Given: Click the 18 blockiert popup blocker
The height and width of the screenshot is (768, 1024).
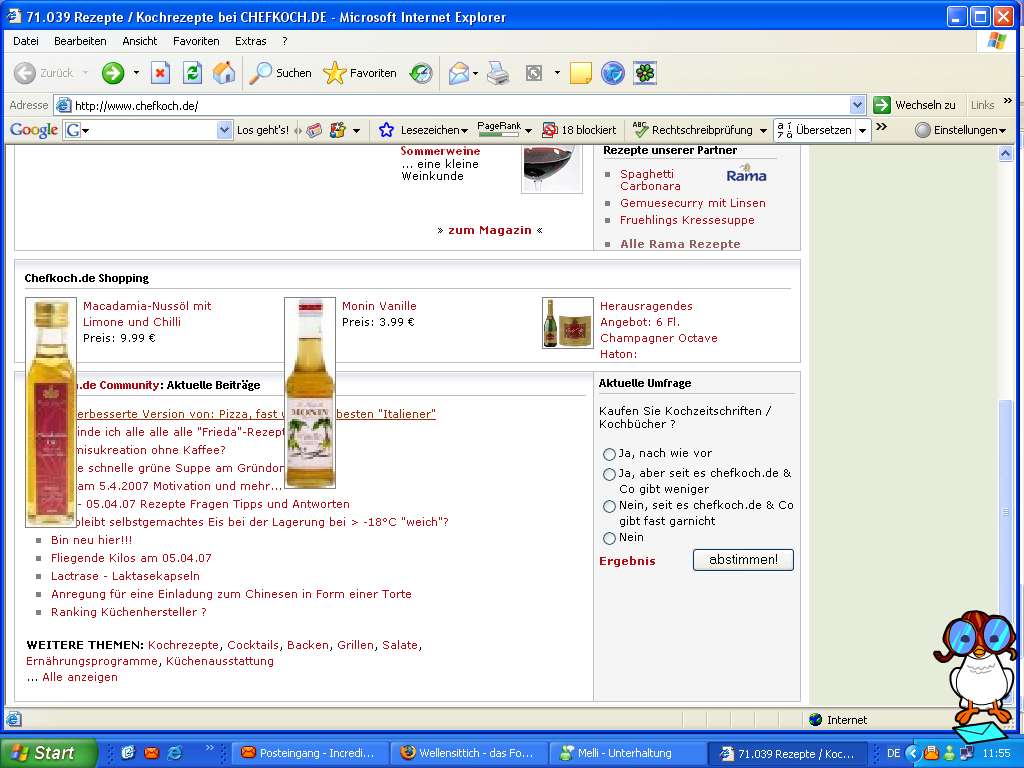Looking at the screenshot, I should point(579,130).
